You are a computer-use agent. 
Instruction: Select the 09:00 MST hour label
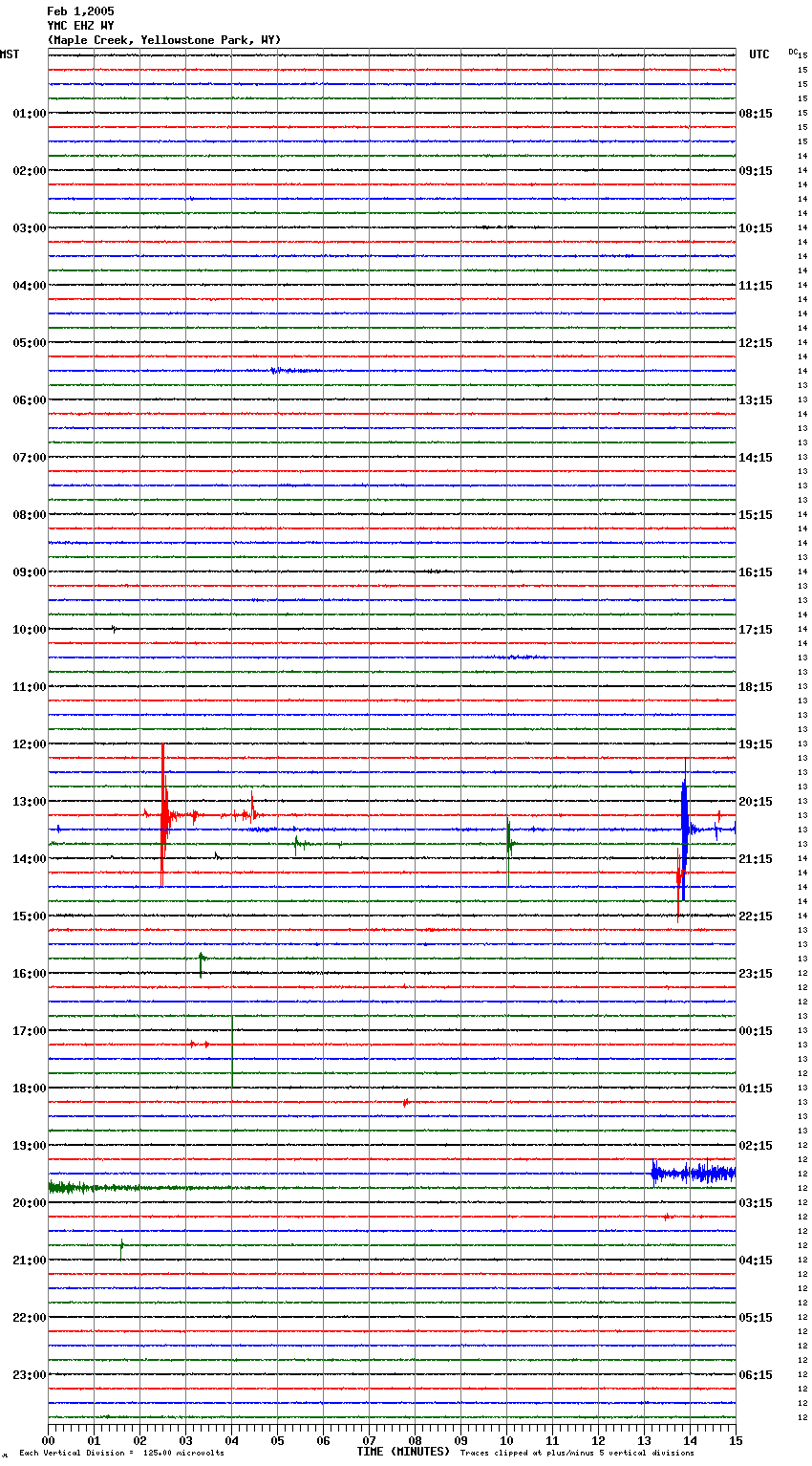(x=30, y=572)
